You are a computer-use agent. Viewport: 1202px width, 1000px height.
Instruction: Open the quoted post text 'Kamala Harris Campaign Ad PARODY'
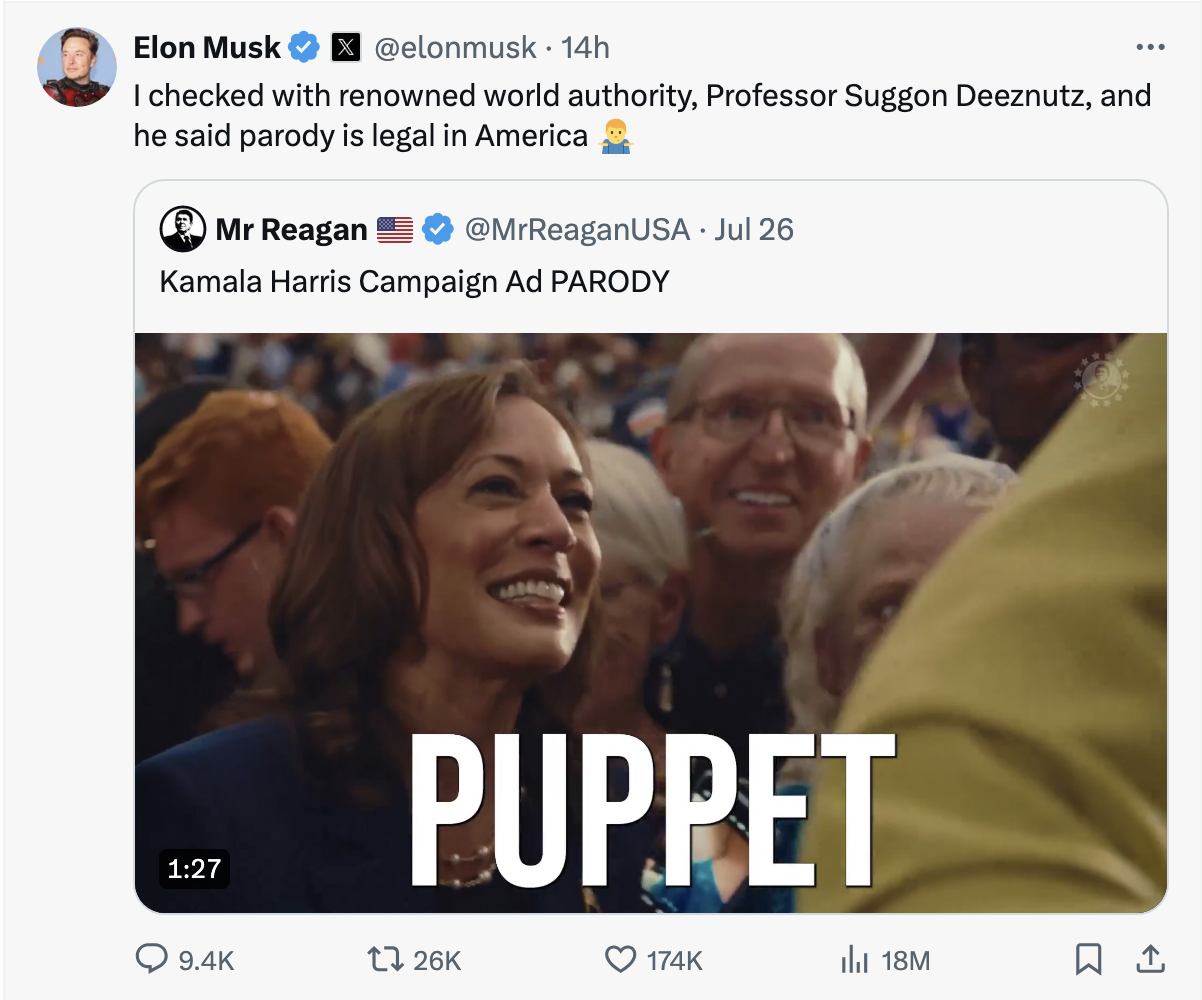point(414,281)
